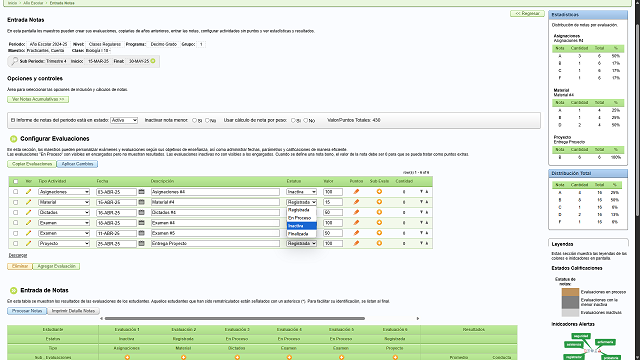Image resolution: width=640 pixels, height=360 pixels.
Task: Move Examen #4 row down with arrow
Action: [421, 223]
